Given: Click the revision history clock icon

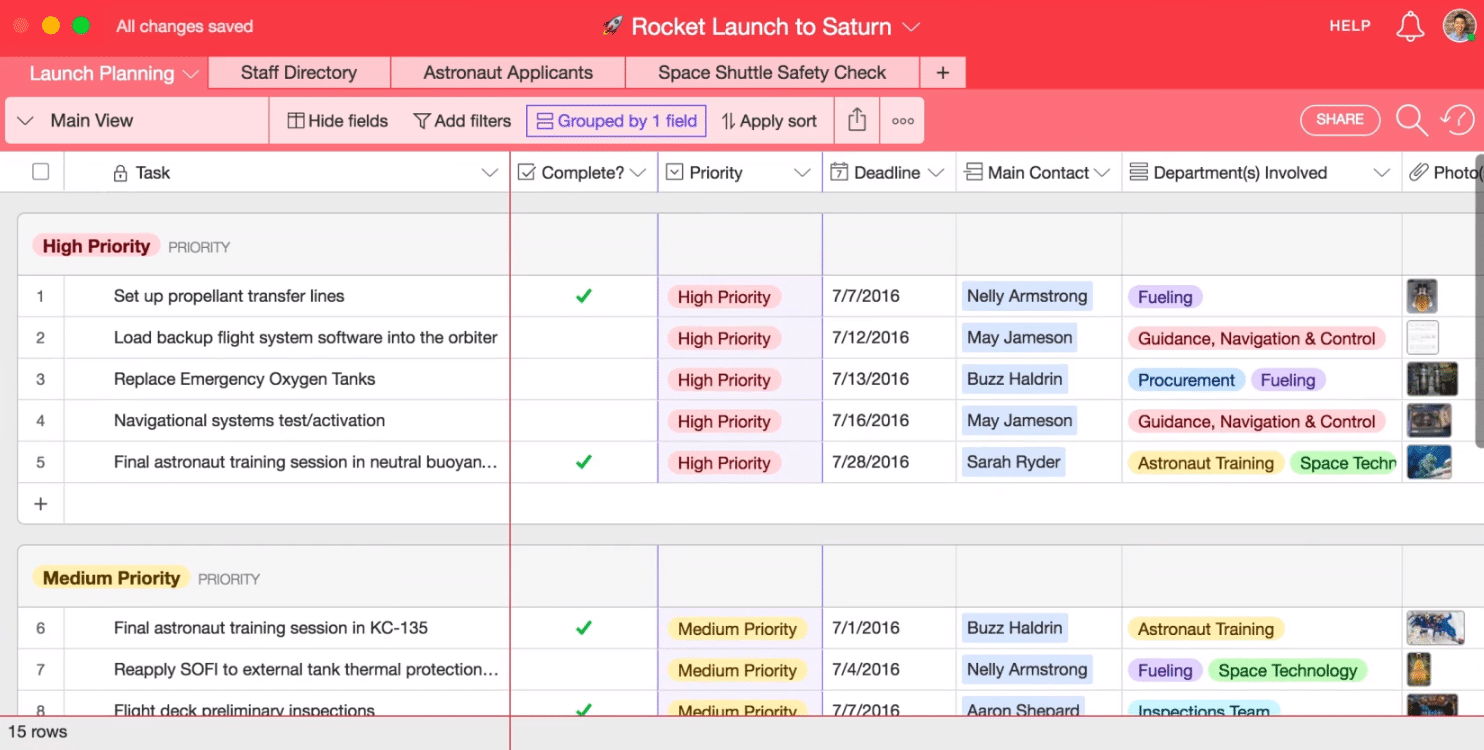Looking at the screenshot, I should pyautogui.click(x=1460, y=119).
